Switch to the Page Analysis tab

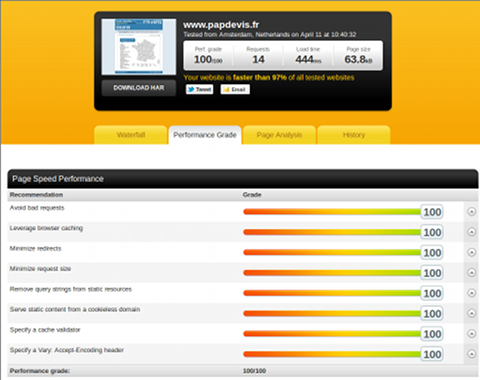[x=279, y=135]
